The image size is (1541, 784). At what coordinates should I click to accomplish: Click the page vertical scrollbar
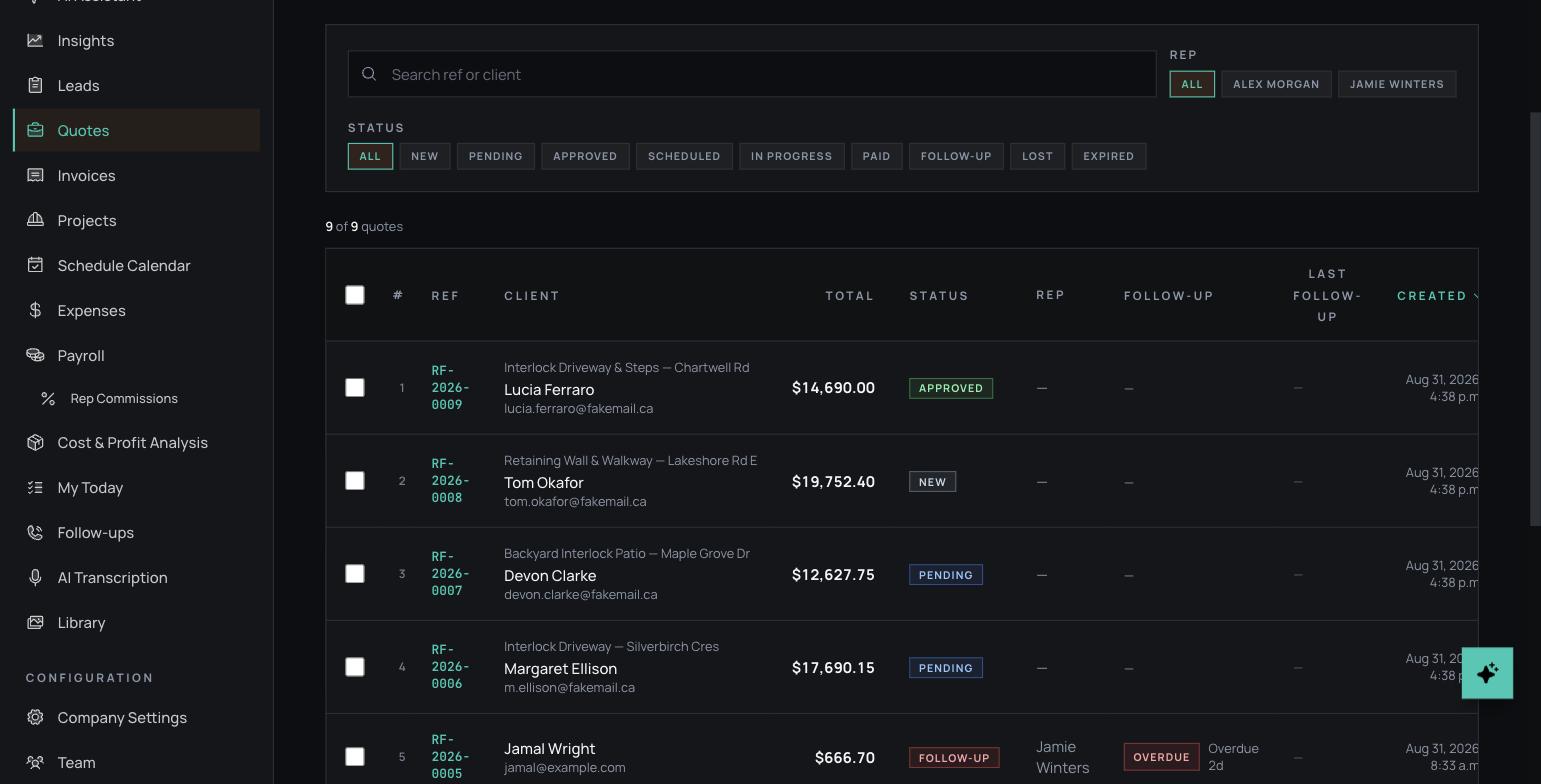tap(1535, 318)
